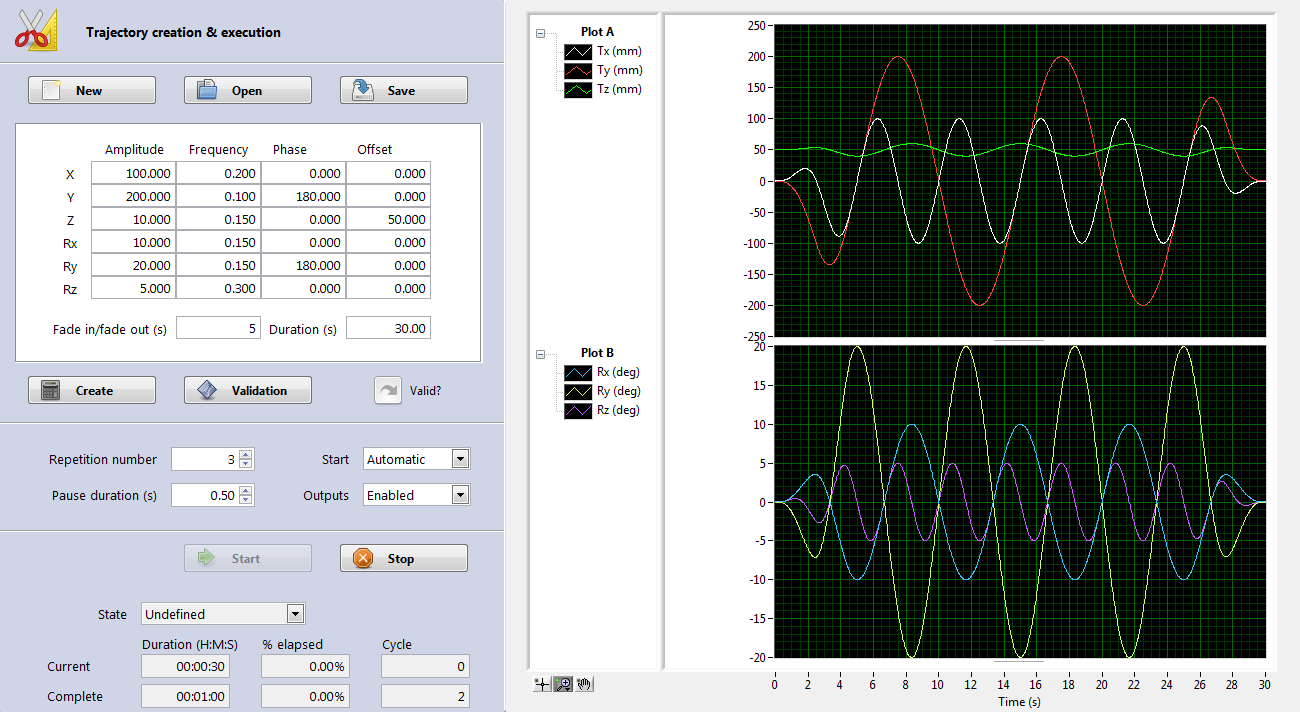This screenshot has height=712, width=1300.
Task: Click the Ry (deg) plot legend icon
Action: [578, 391]
